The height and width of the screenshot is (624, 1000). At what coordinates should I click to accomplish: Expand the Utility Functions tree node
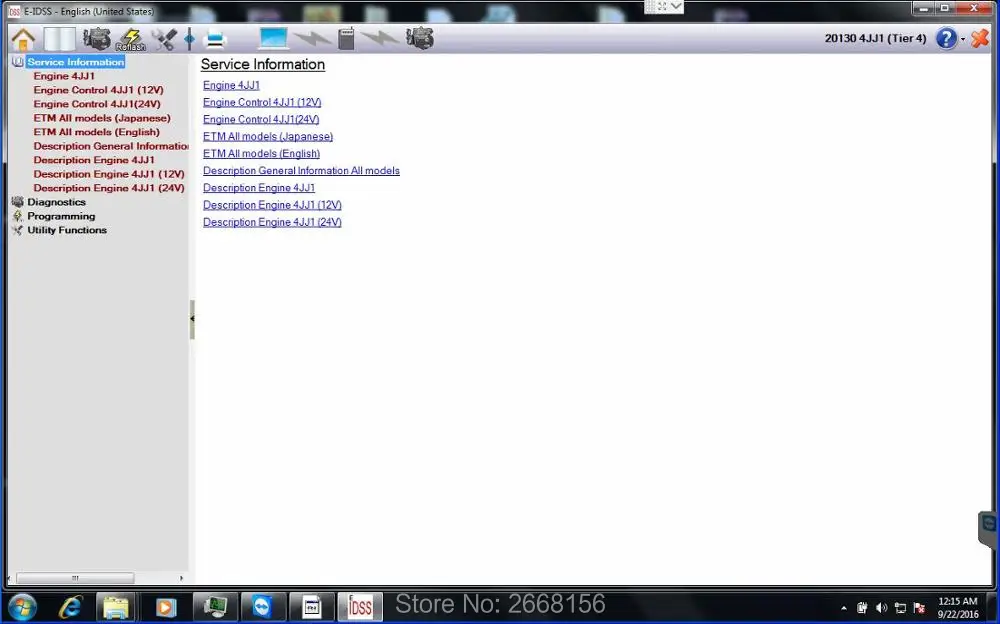click(67, 230)
